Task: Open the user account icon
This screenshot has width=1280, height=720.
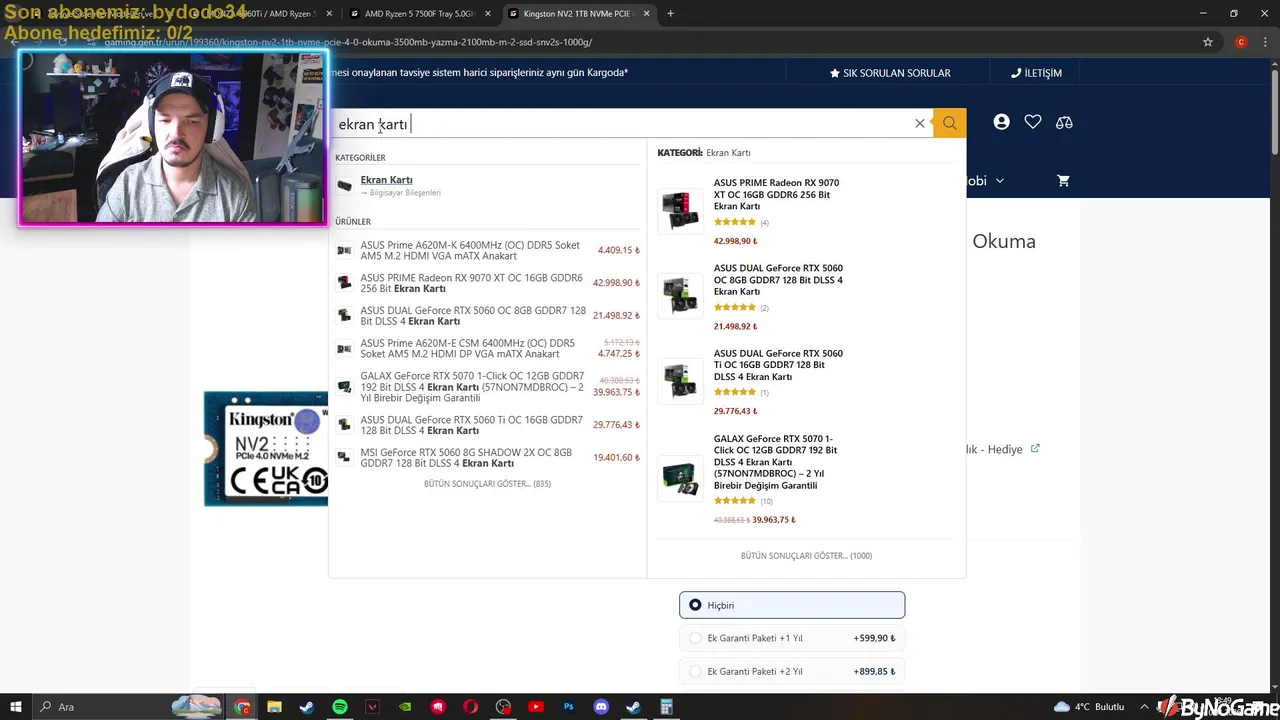Action: pos(1001,122)
